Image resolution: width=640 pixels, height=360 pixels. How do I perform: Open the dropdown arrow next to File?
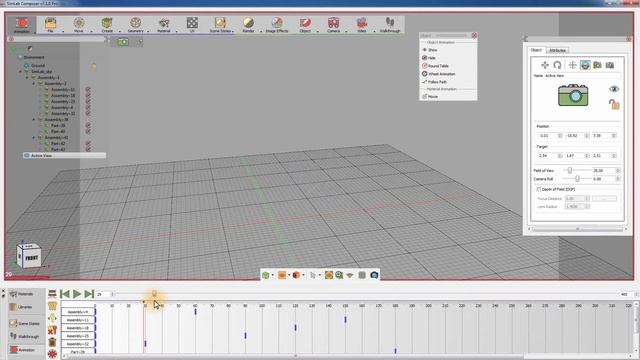[x=63, y=31]
